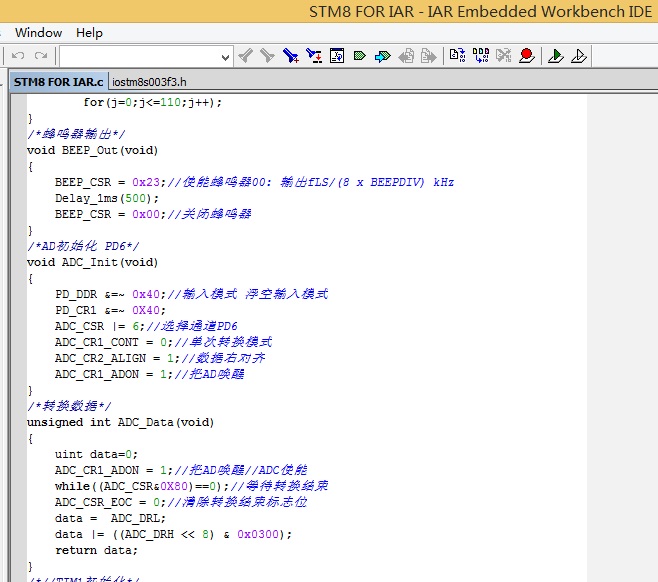658x582 pixels.
Task: Click the 'data |= ((ADC_DRH << 8)' line
Action: [x=173, y=534]
